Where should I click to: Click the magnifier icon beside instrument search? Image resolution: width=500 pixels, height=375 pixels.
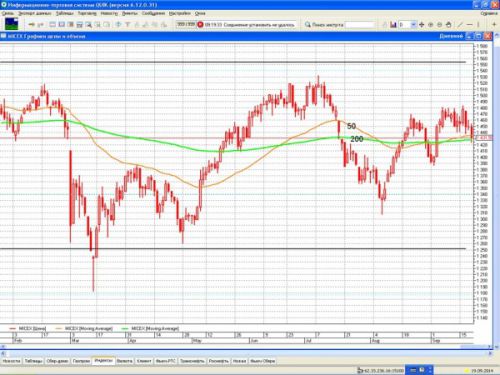(x=308, y=25)
